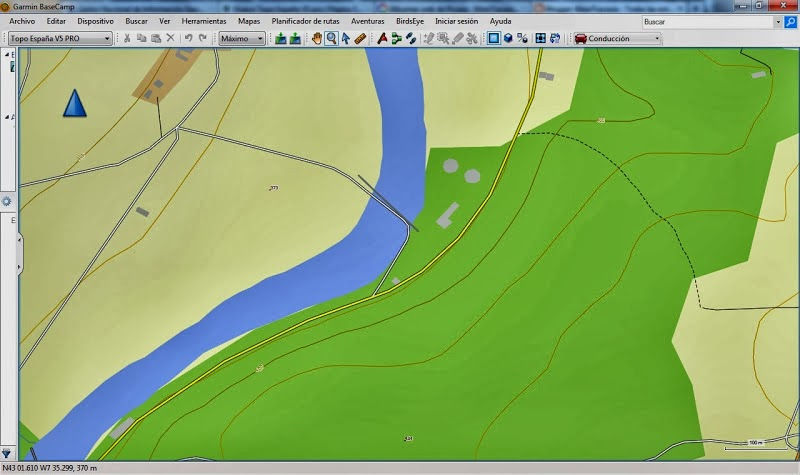Click the blue search magnifier button
This screenshot has width=800, height=475.
[x=790, y=22]
